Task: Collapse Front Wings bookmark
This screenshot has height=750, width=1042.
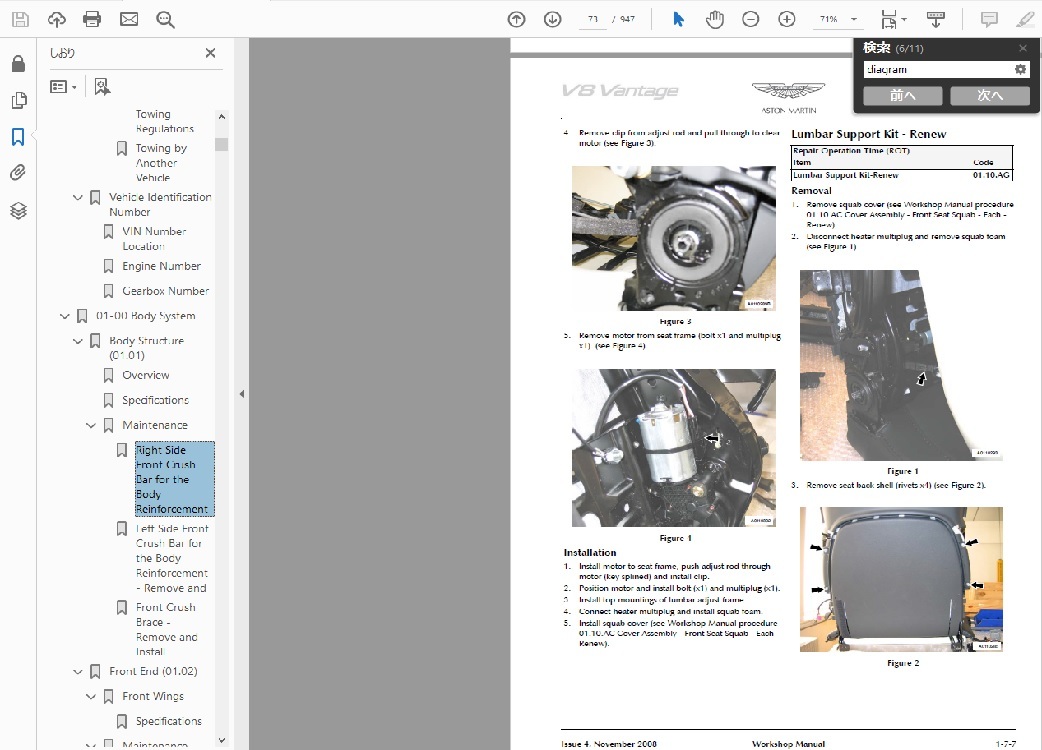Action: [90, 696]
